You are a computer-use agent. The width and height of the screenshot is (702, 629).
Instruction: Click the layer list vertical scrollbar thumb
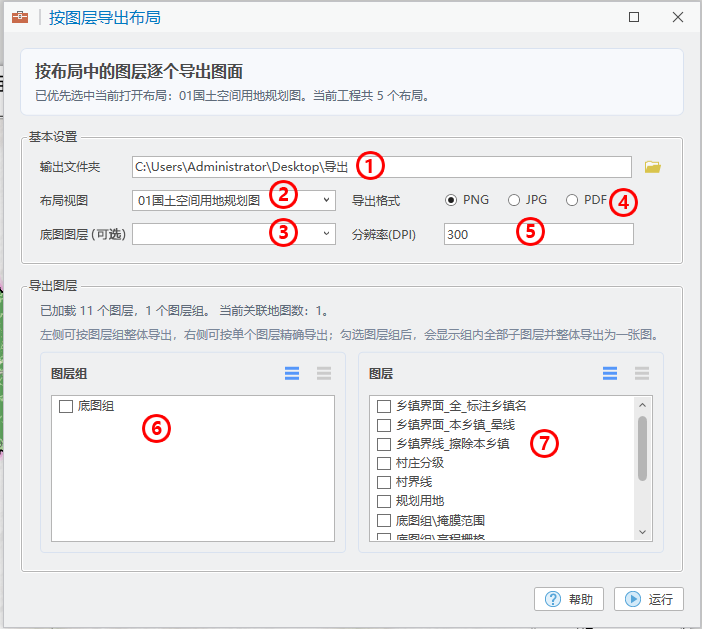click(643, 447)
